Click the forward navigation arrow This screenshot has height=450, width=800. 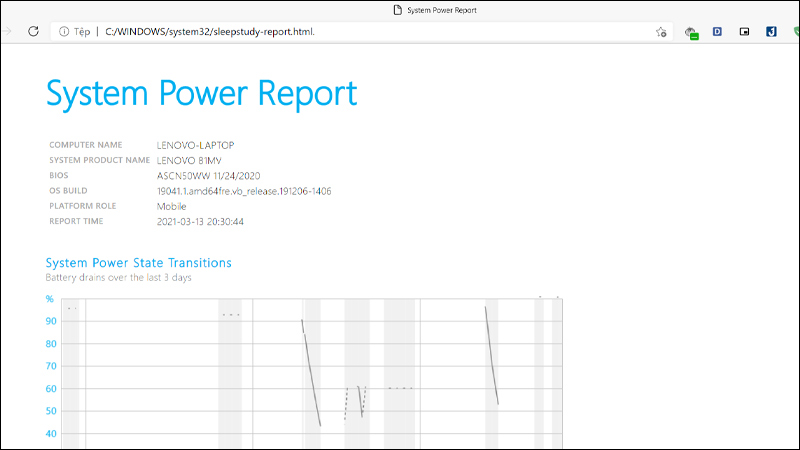(7, 32)
